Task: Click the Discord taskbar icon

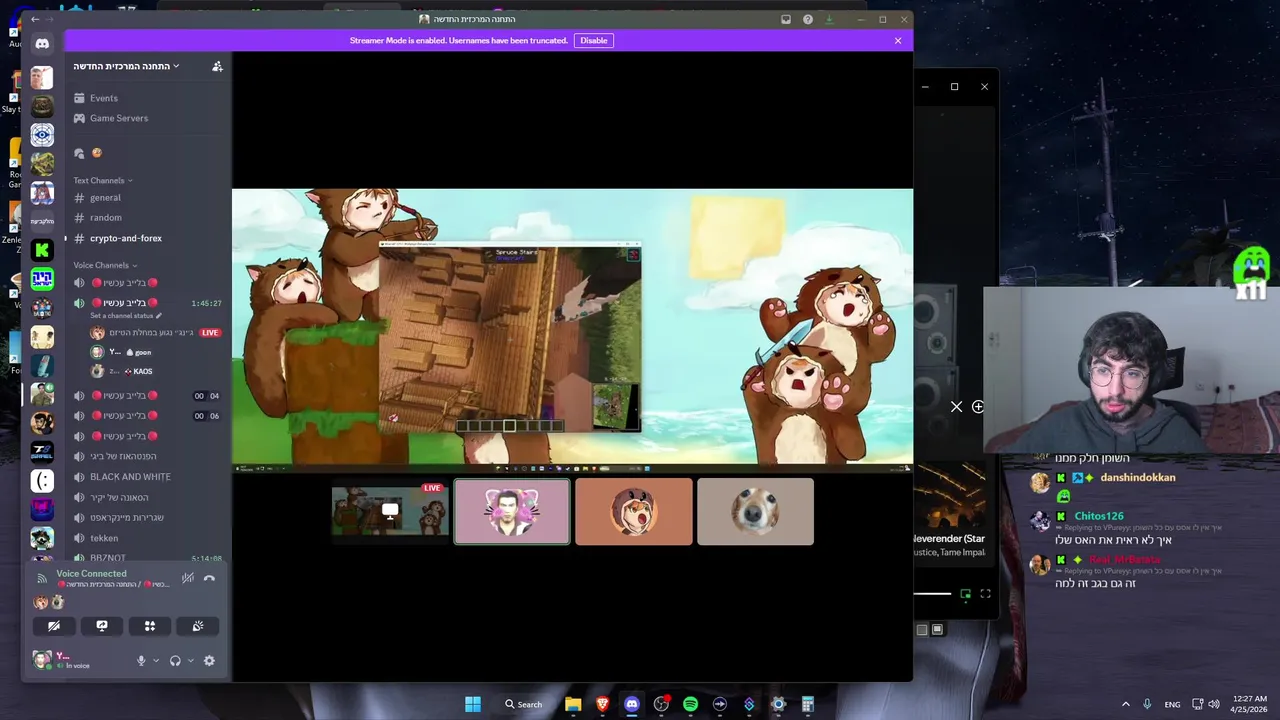Action: [631, 704]
